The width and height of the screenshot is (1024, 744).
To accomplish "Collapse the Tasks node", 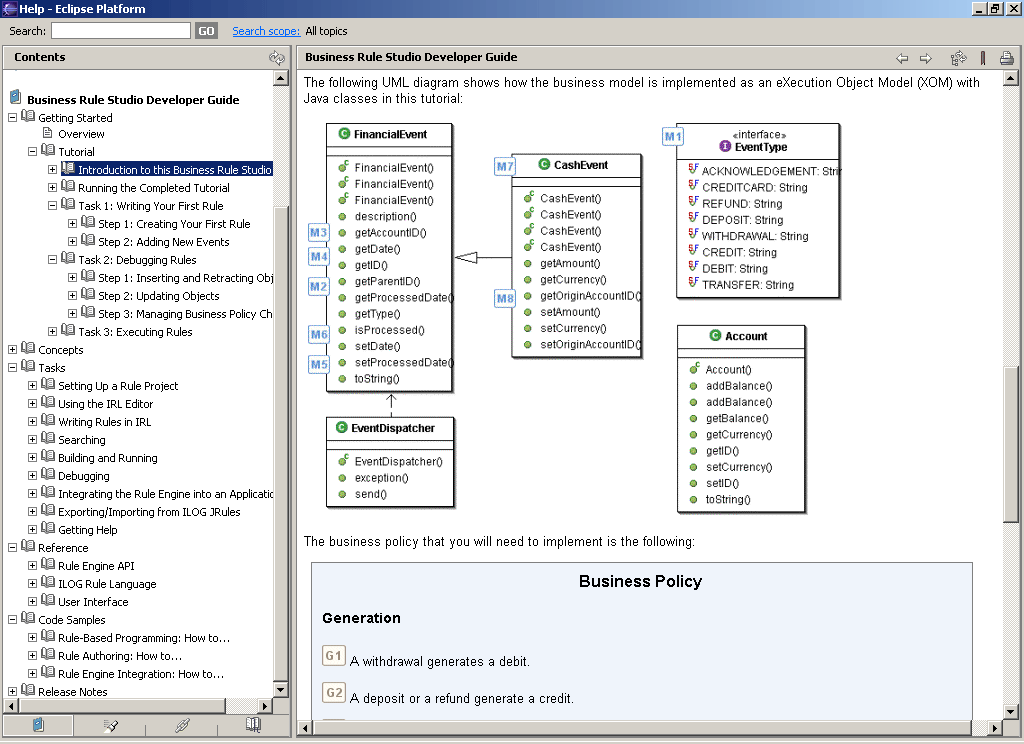I will tap(12, 368).
